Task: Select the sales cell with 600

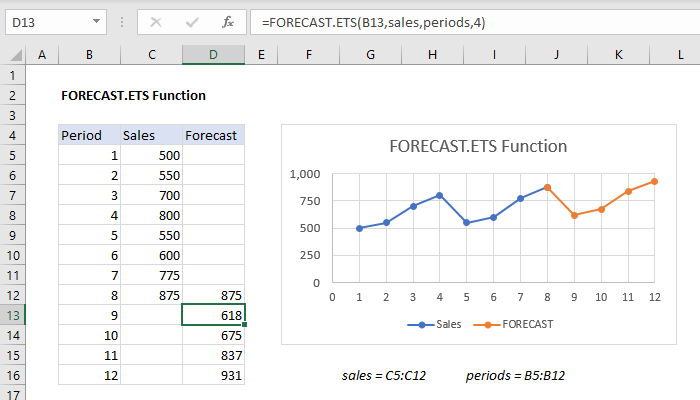Action: click(x=151, y=255)
